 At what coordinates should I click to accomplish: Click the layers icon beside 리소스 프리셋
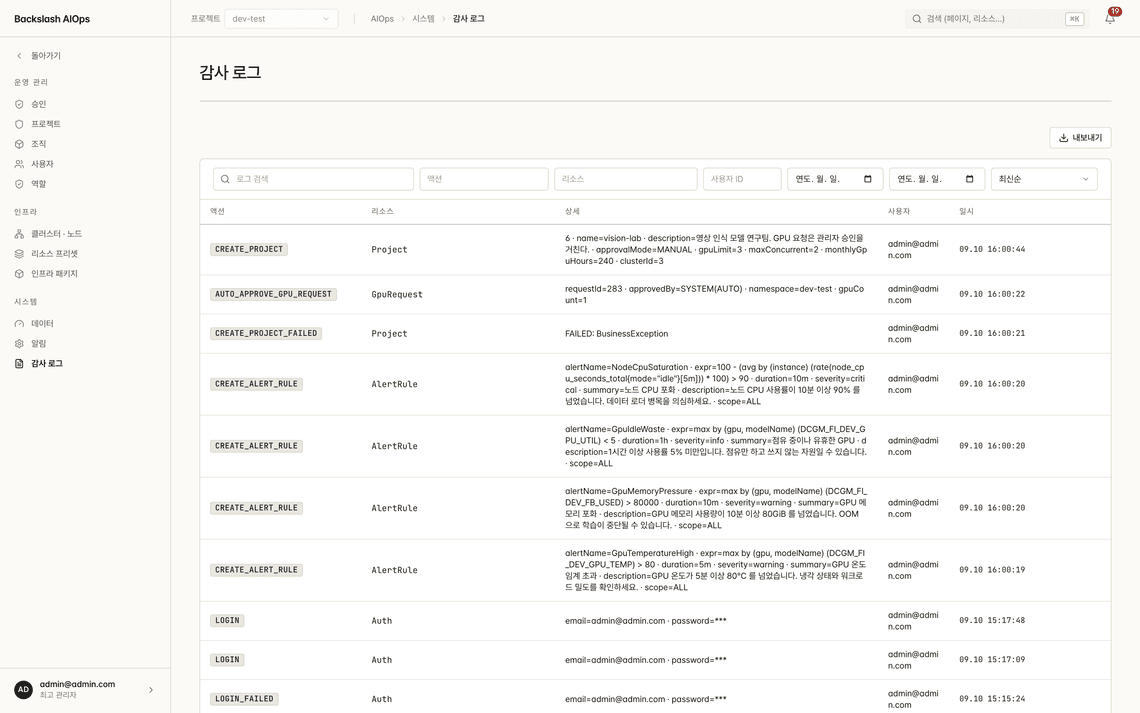tap(19, 254)
